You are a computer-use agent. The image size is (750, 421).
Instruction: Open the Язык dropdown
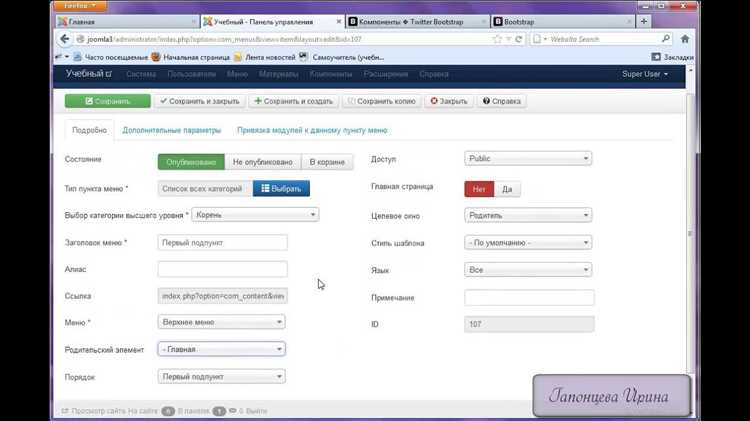point(528,270)
